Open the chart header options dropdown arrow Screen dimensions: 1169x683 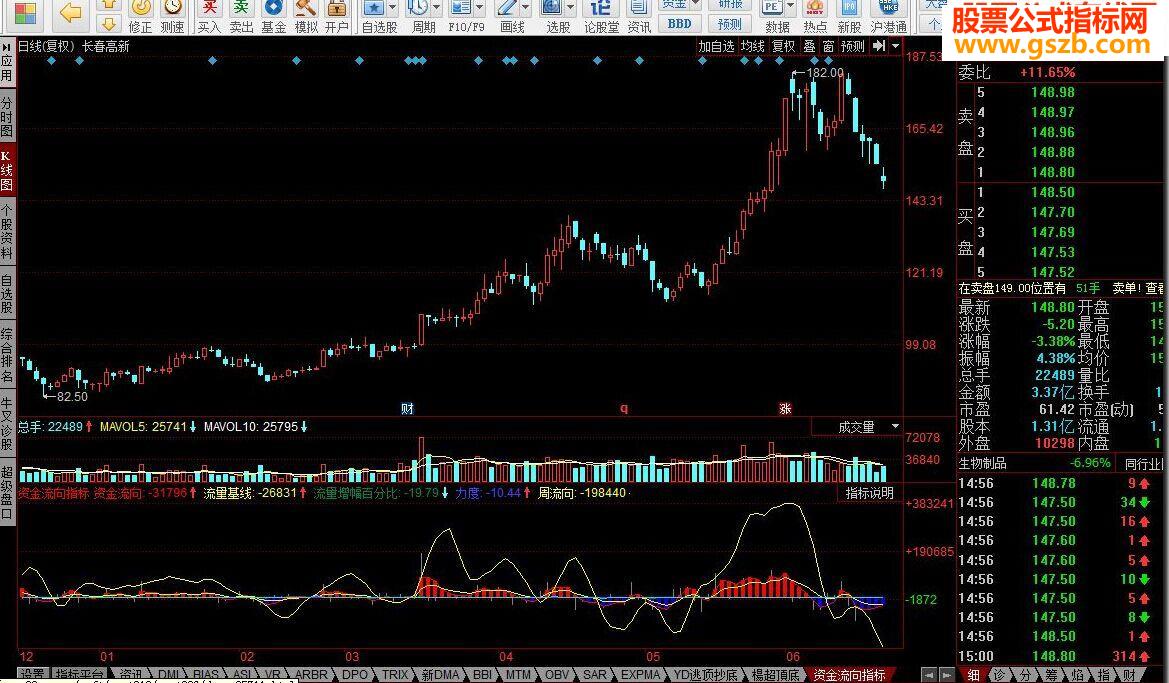[x=896, y=46]
